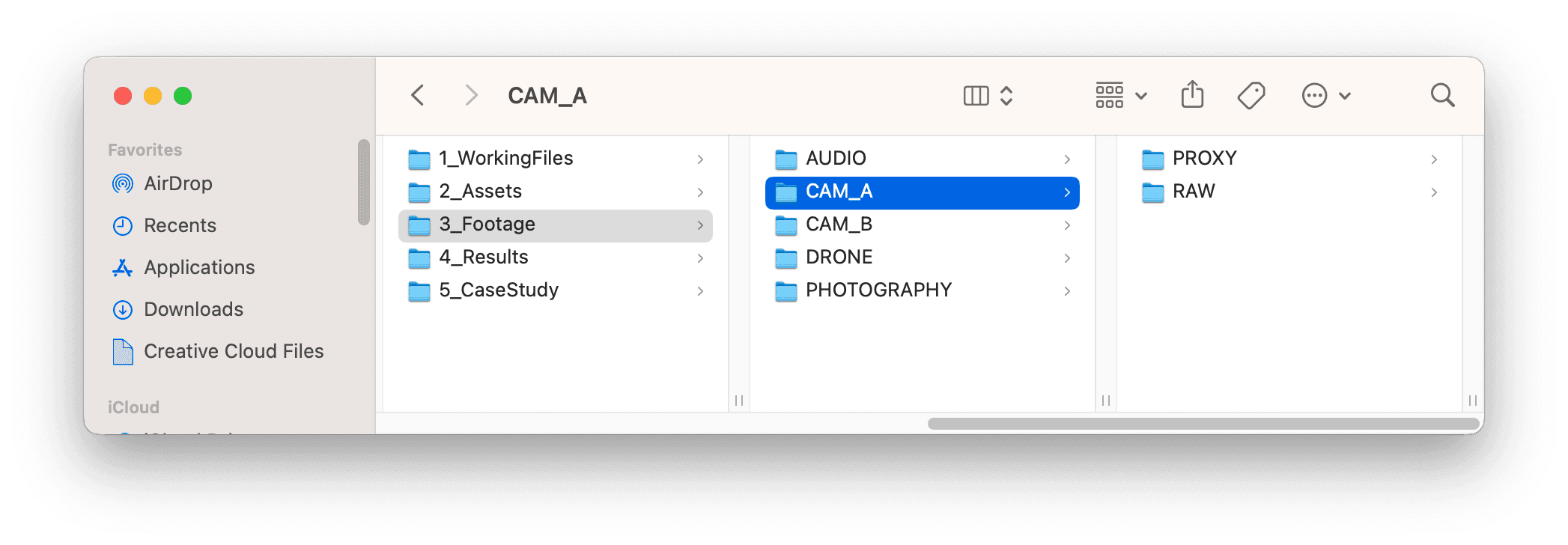Open the view switcher up-down arrows
Image resolution: width=1568 pixels, height=545 pixels.
point(1006,96)
